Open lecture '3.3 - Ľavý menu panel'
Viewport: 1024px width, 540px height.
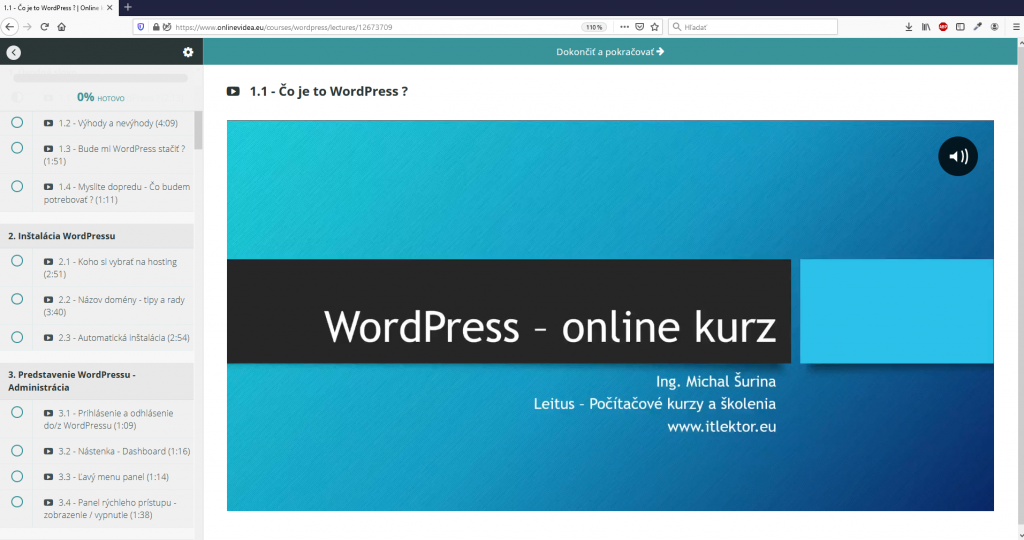point(106,477)
